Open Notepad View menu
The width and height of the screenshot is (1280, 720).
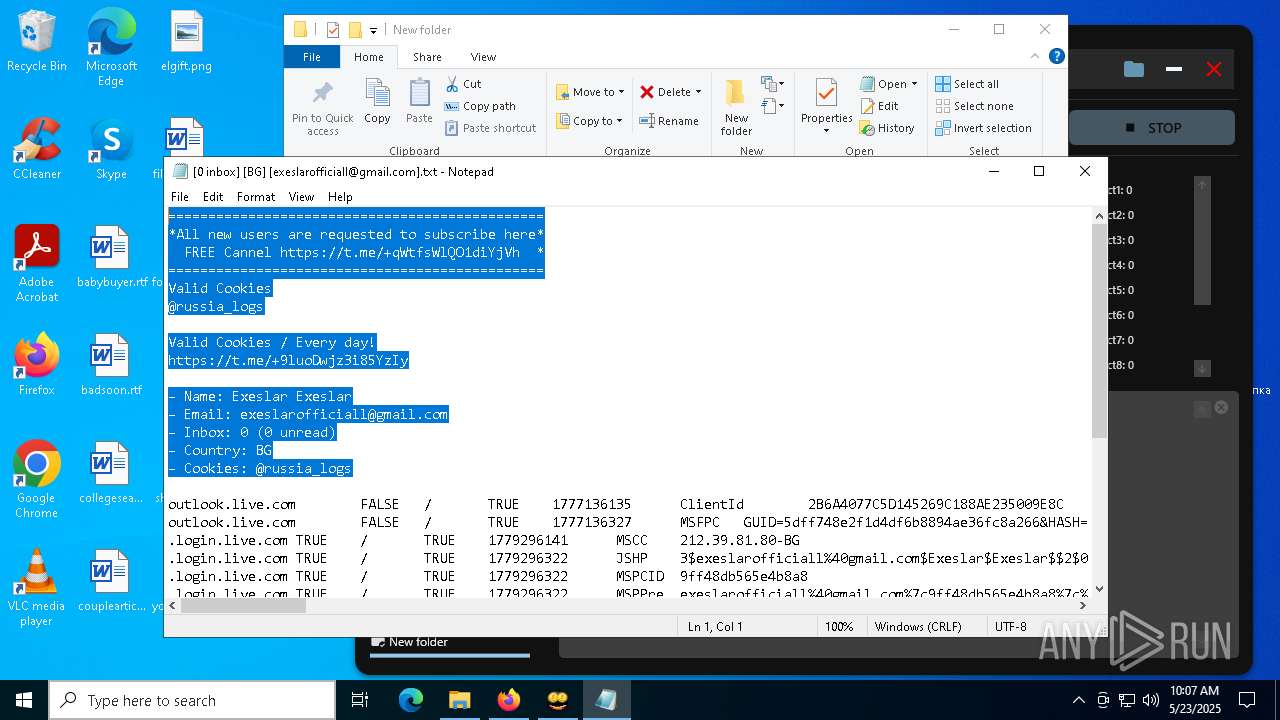301,197
